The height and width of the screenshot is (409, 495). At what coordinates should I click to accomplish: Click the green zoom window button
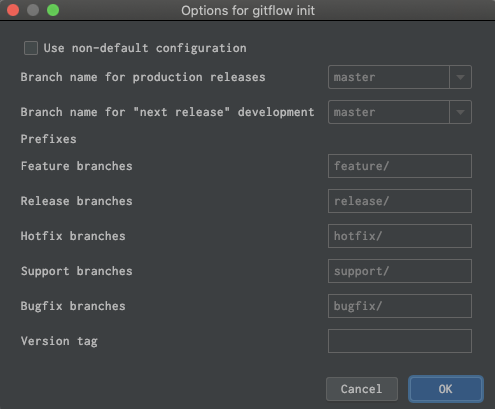(53, 10)
